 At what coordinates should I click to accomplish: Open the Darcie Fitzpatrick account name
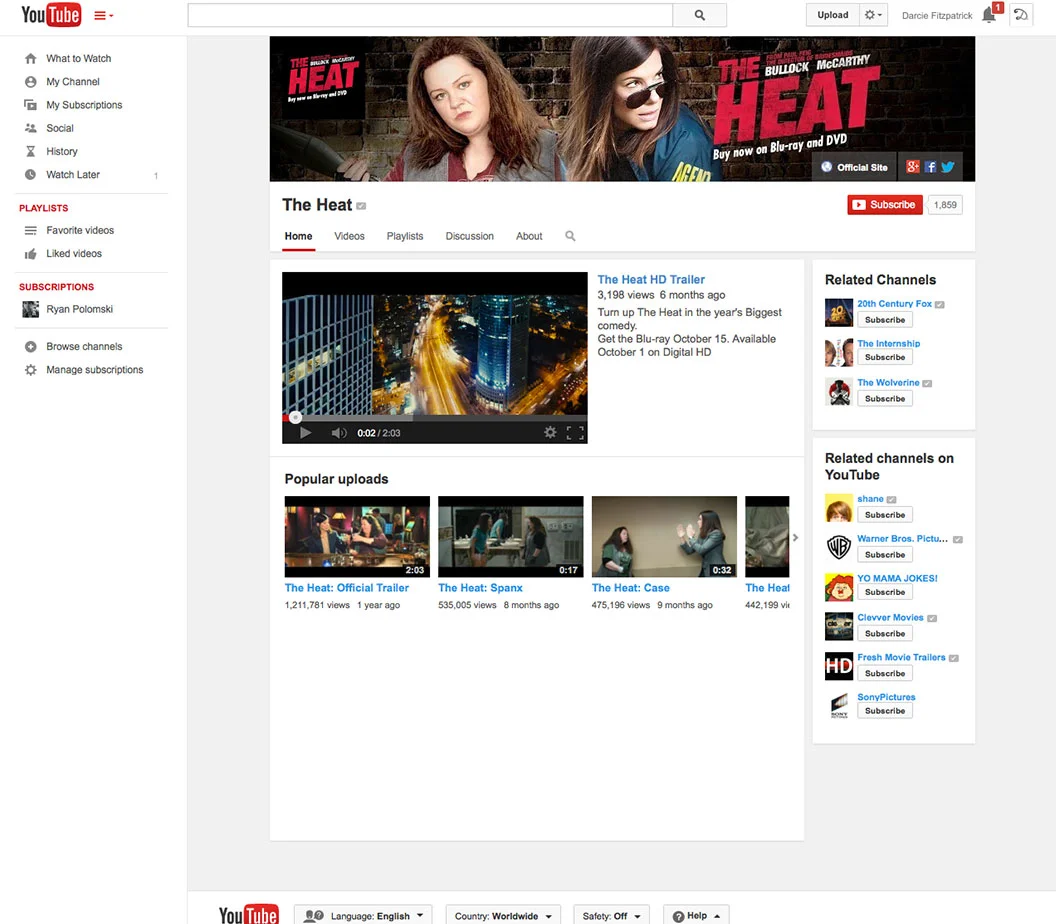[x=937, y=15]
